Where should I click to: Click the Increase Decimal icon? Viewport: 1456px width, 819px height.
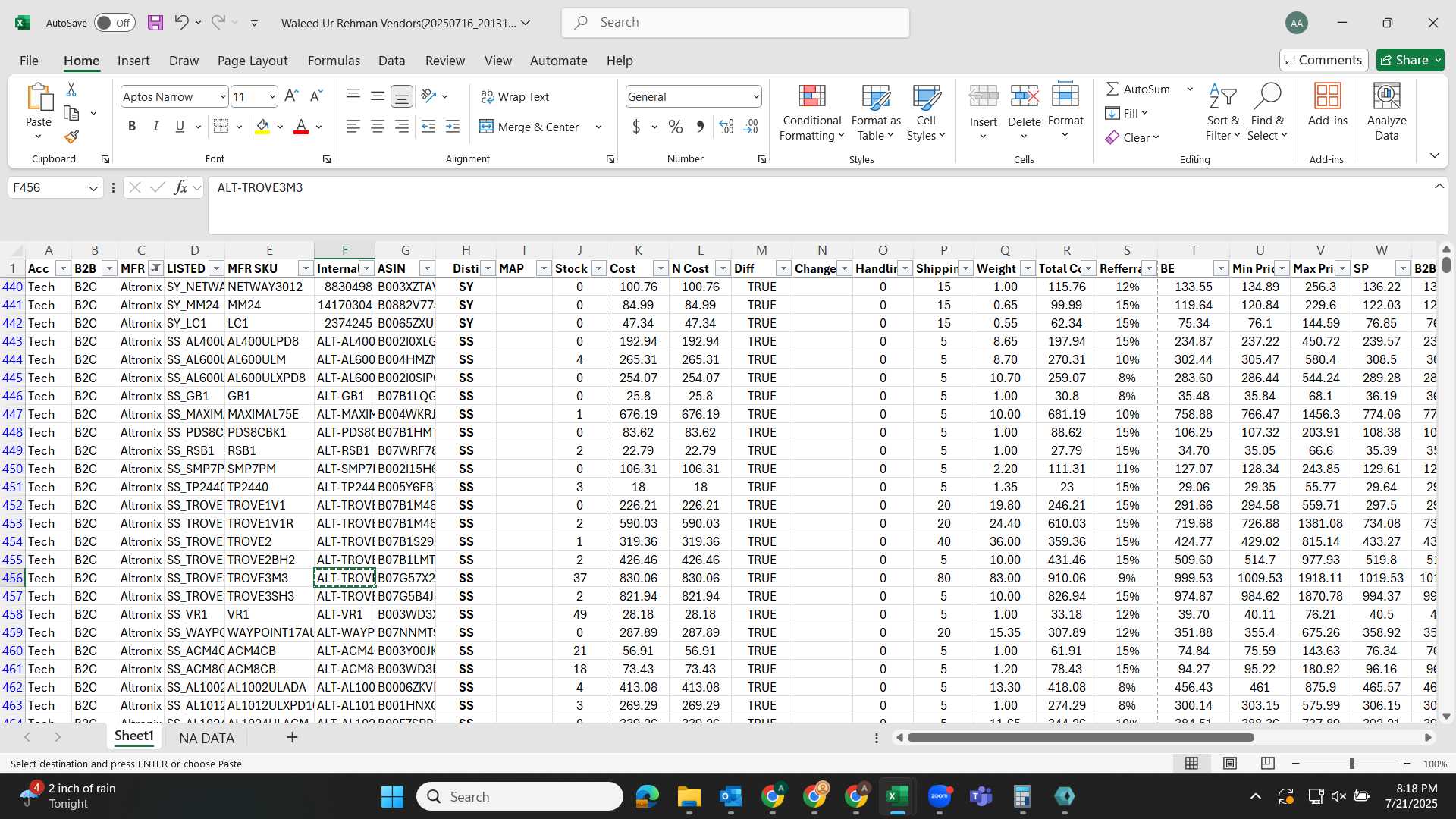pyautogui.click(x=726, y=127)
